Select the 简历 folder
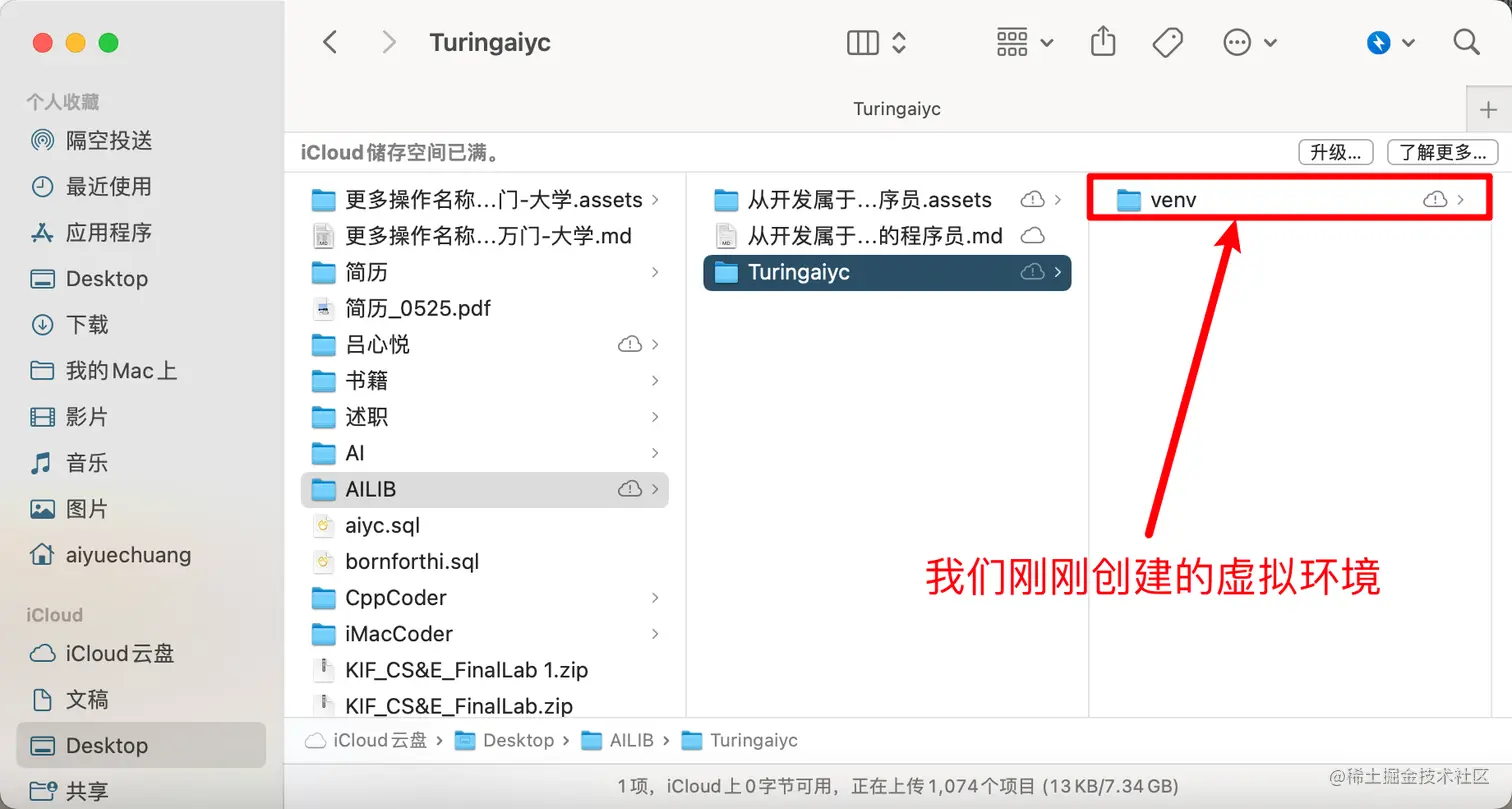The height and width of the screenshot is (809, 1512). 484,272
